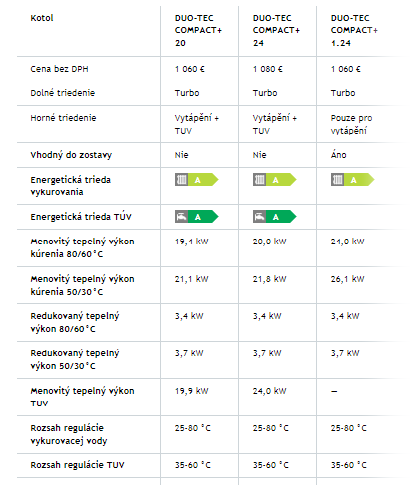Click the Áno value in the Vhodný do zostavy row

click(339, 155)
